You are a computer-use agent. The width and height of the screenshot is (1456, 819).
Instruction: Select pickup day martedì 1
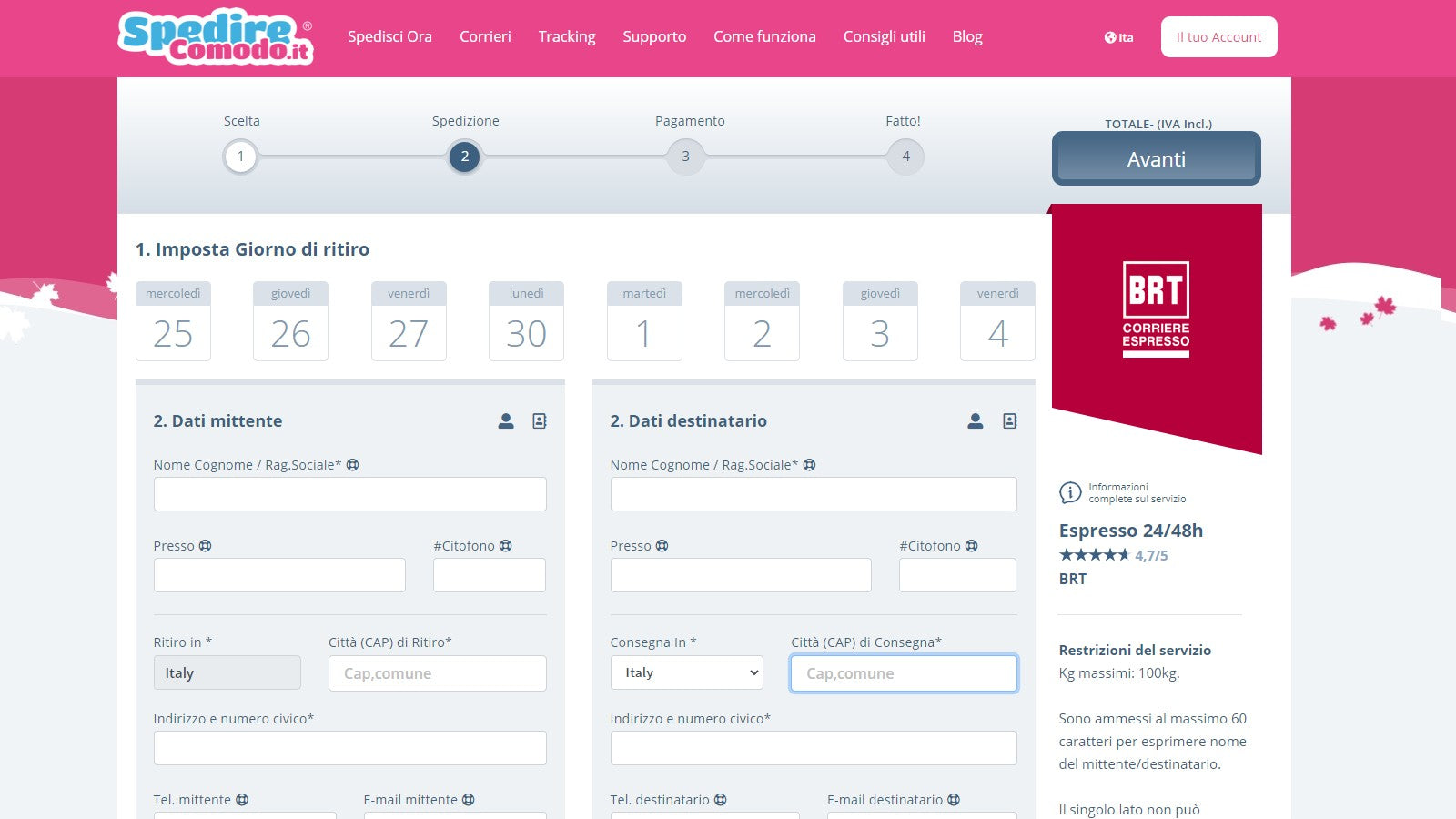644,321
